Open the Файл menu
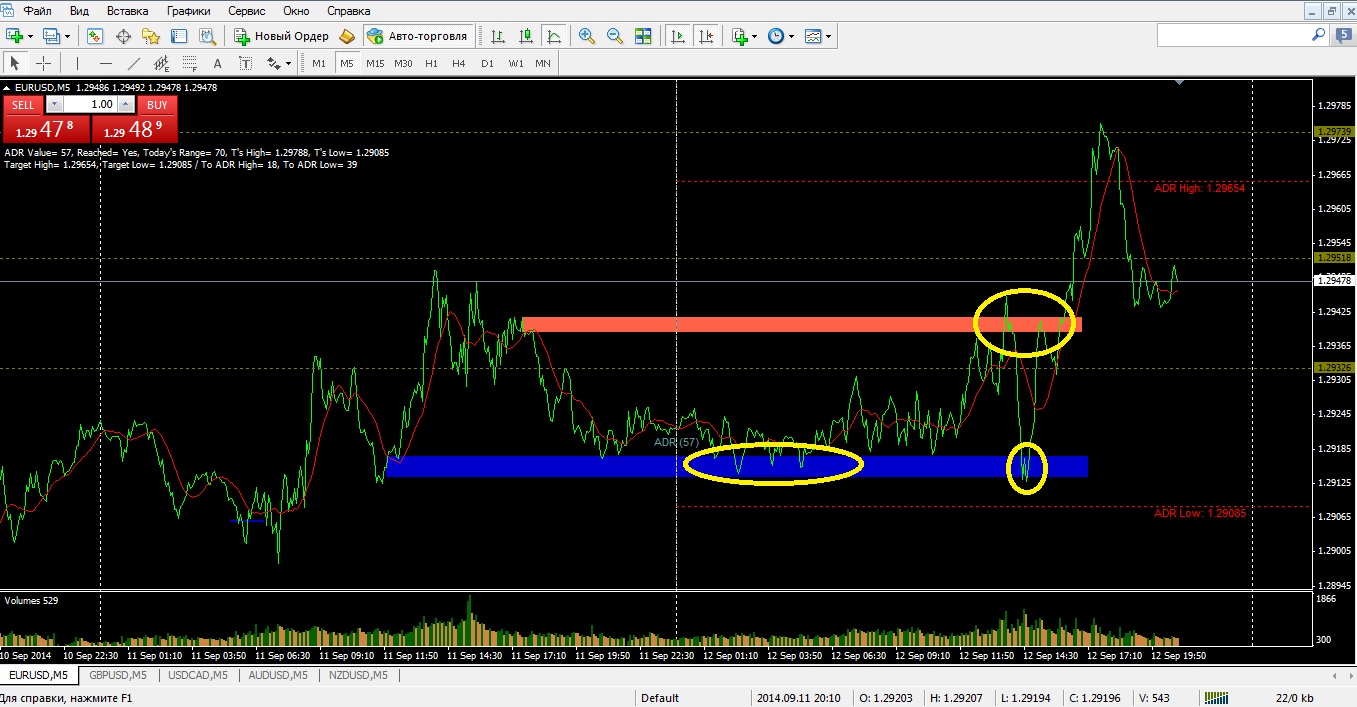The image size is (1357, 707). [38, 11]
